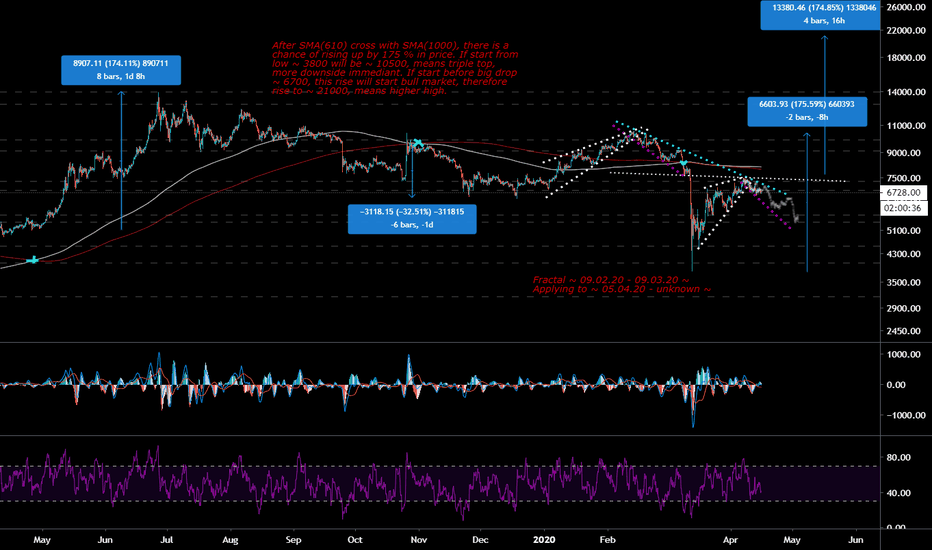Click the Apr label on time axis
932x550 pixels.
click(730, 540)
